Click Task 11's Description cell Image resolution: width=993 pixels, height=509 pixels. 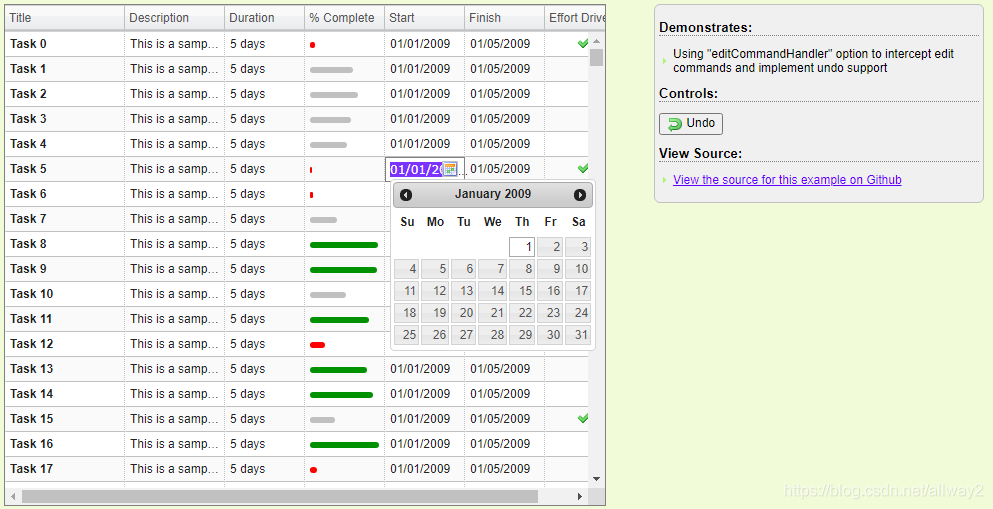point(174,318)
